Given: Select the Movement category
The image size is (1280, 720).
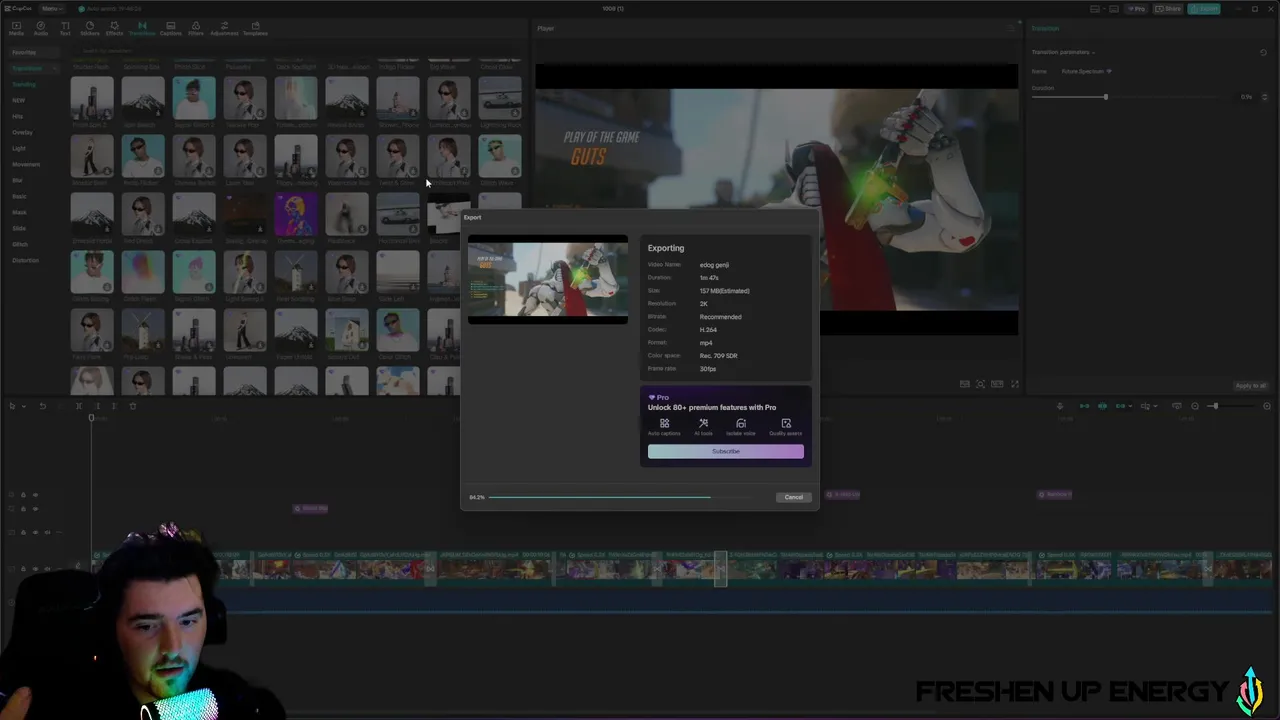Looking at the screenshot, I should click(26, 164).
